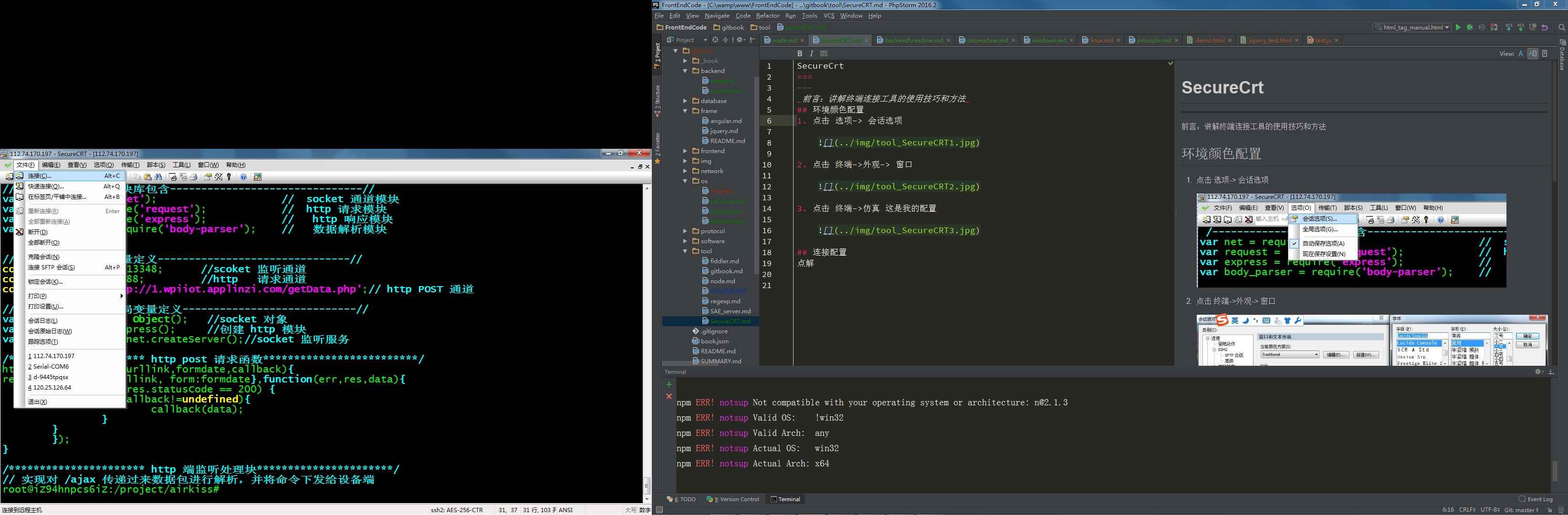Screen dimensions: 1568x515
Task: Switch to preview-only view mode
Action: tap(1544, 53)
